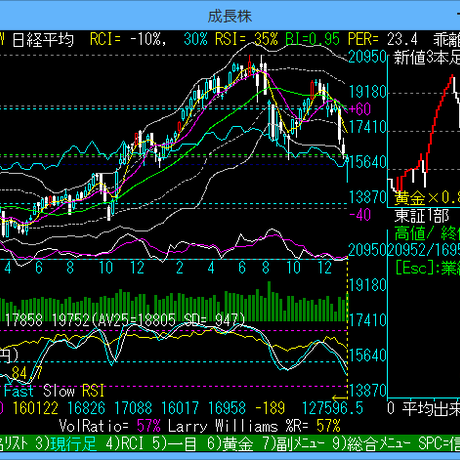Open the 7)副メニュー submenu
Image resolution: width=460 pixels, height=460 pixels.
click(294, 444)
